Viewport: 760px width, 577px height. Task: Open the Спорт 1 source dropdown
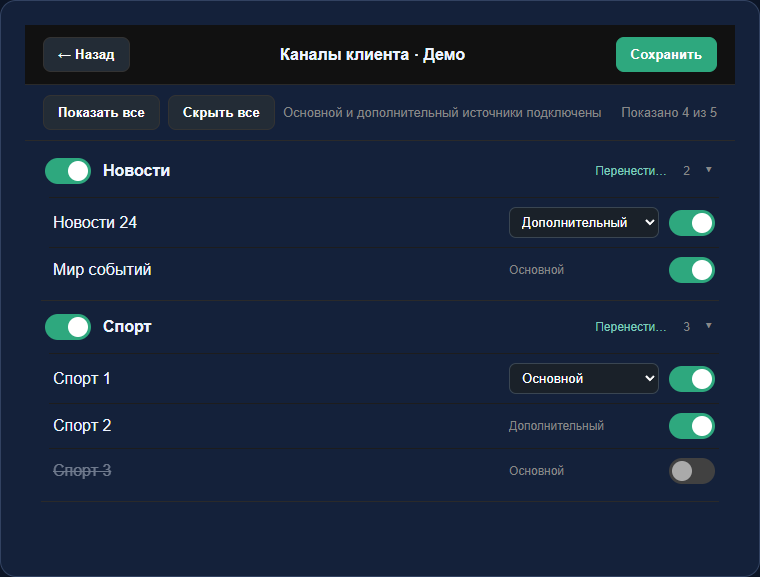tap(584, 379)
